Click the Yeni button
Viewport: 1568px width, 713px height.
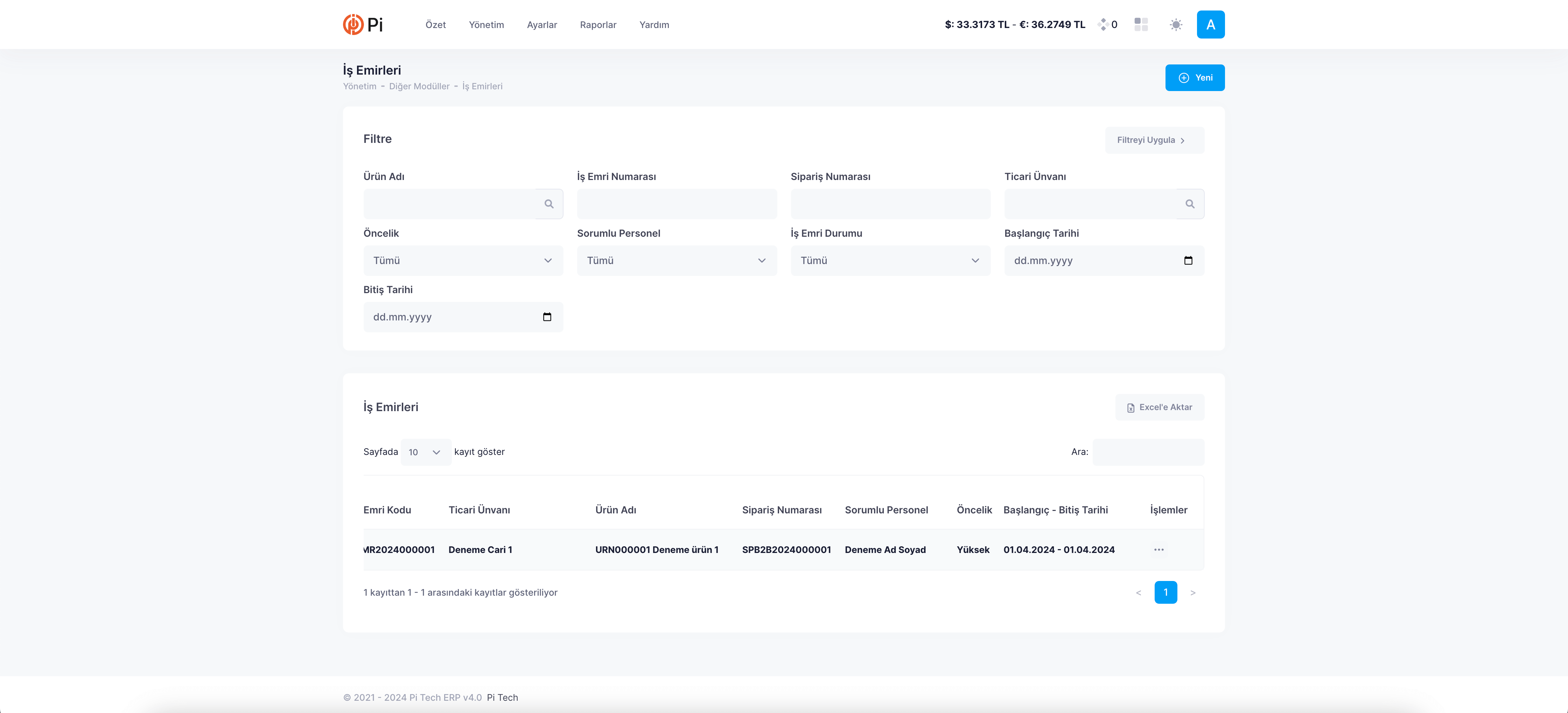tap(1194, 78)
